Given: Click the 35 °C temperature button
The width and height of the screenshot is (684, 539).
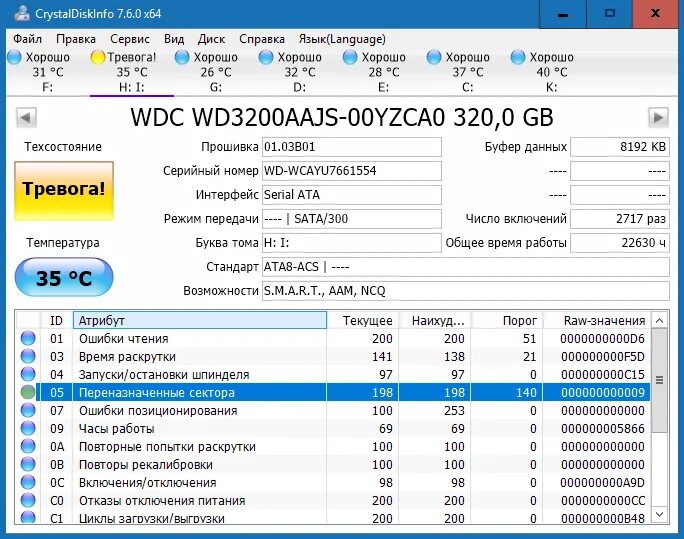Looking at the screenshot, I should pos(64,277).
